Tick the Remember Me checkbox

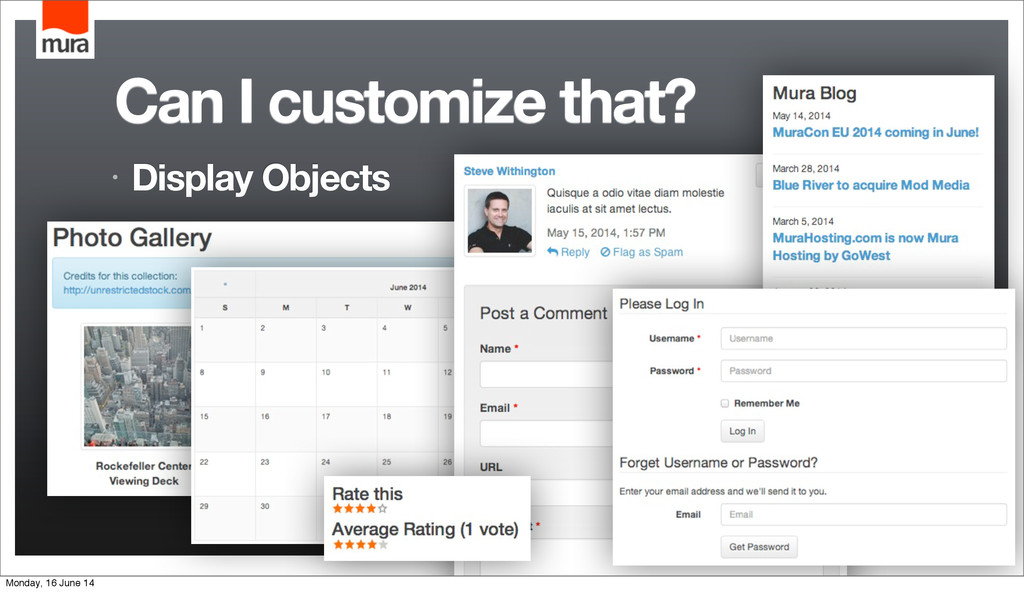coord(725,403)
